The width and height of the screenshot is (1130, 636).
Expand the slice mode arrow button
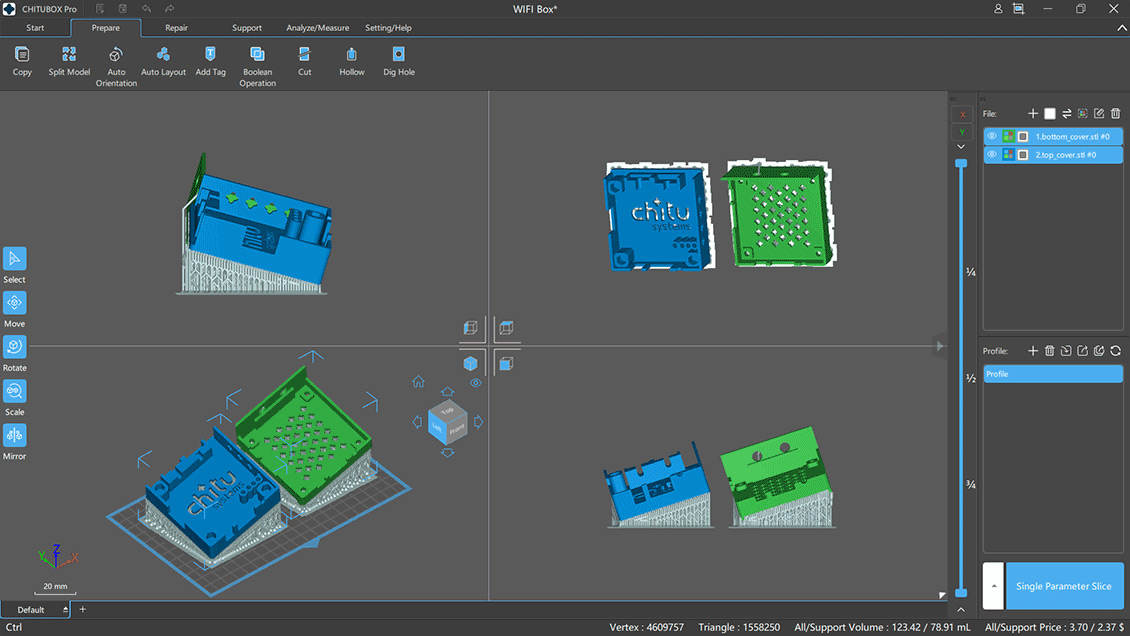[x=993, y=586]
